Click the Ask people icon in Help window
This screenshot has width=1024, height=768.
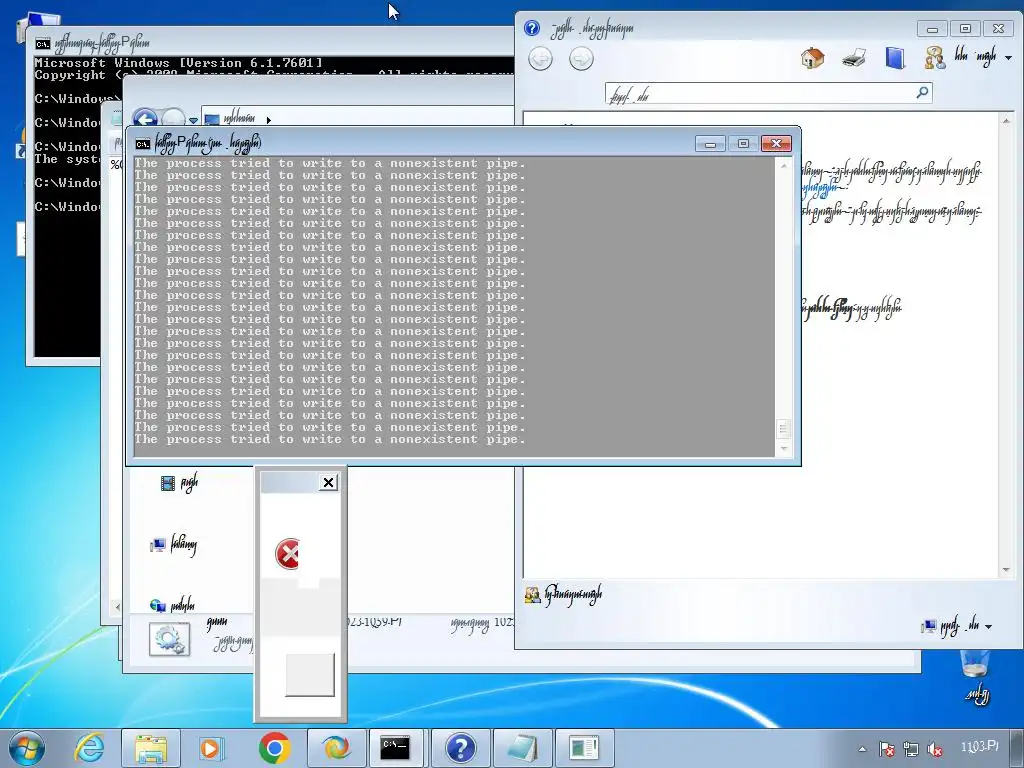pos(935,58)
